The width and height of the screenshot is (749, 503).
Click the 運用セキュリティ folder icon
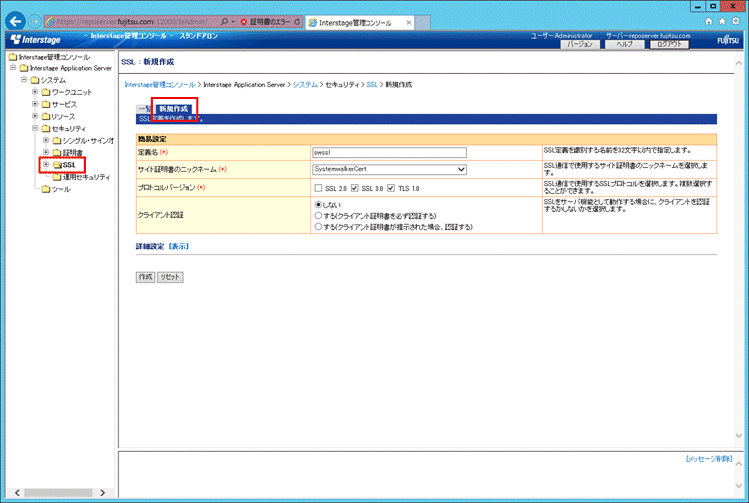57,177
